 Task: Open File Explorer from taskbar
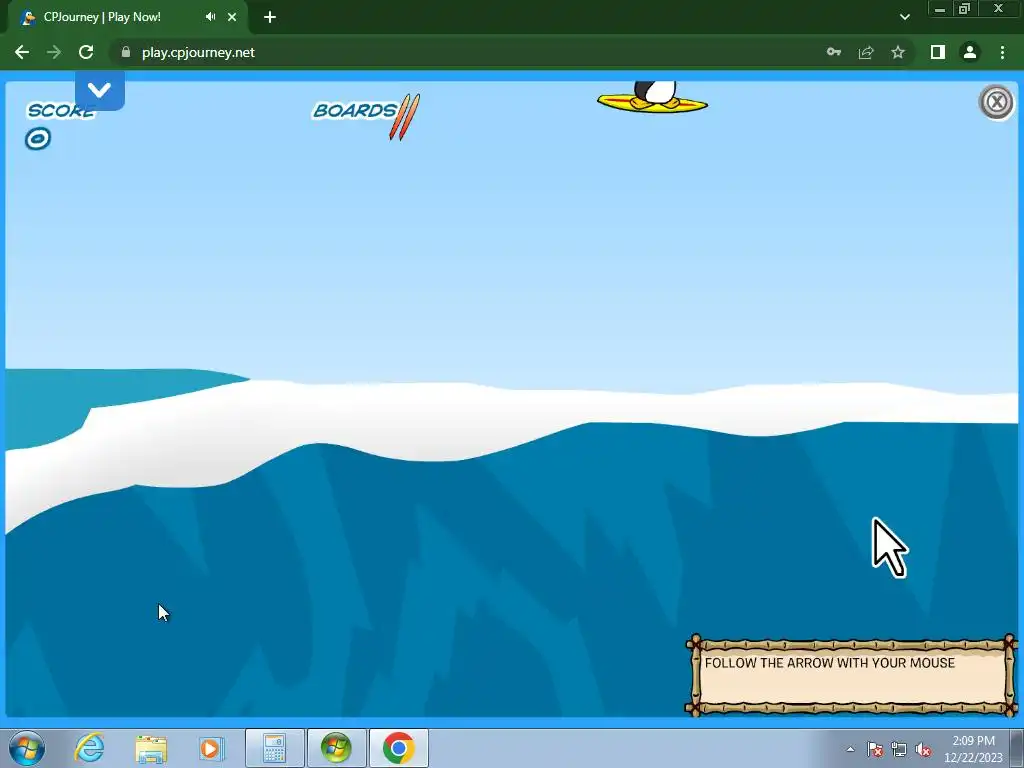[151, 748]
